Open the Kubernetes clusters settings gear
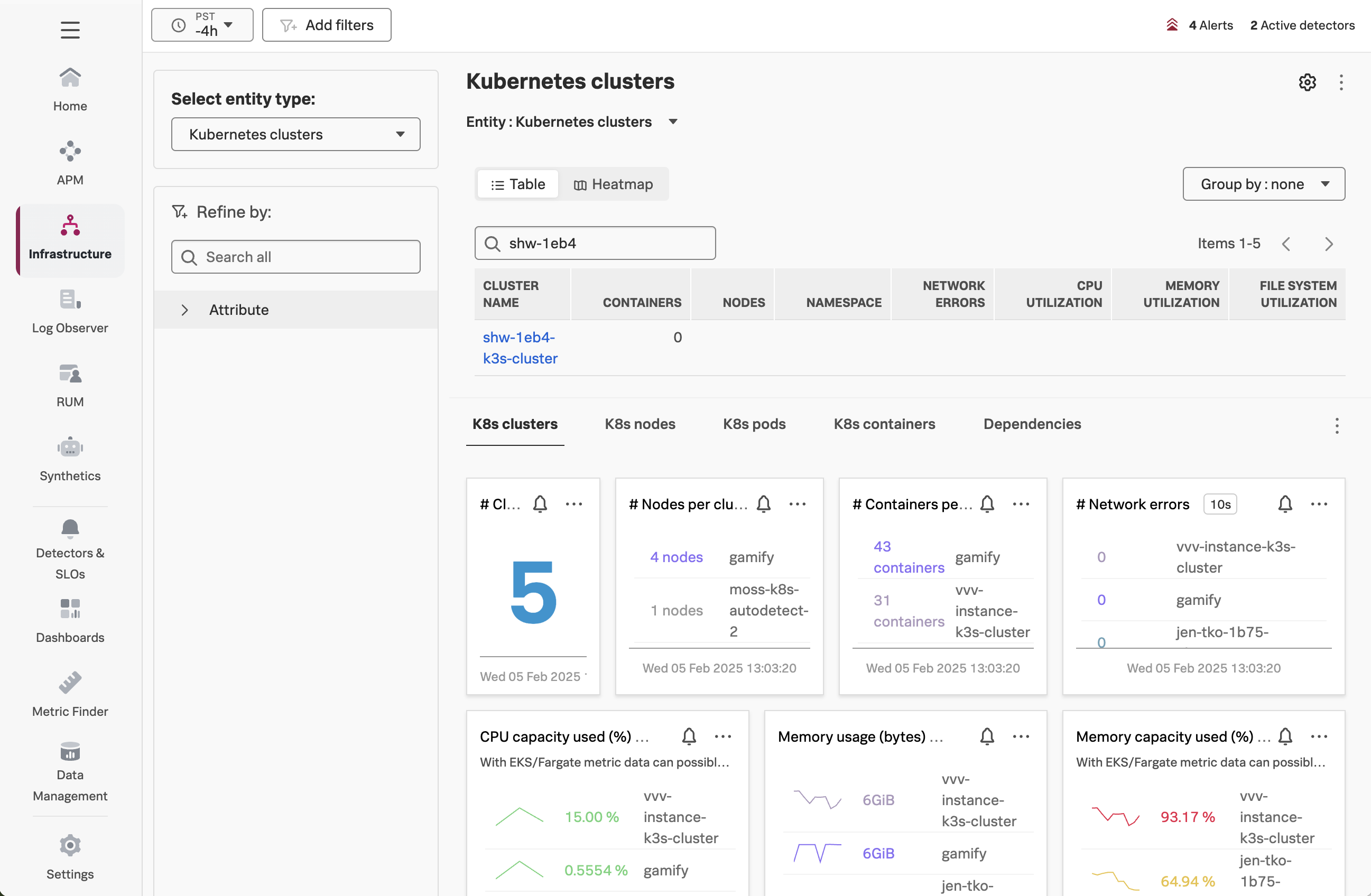1371x896 pixels. click(1307, 82)
